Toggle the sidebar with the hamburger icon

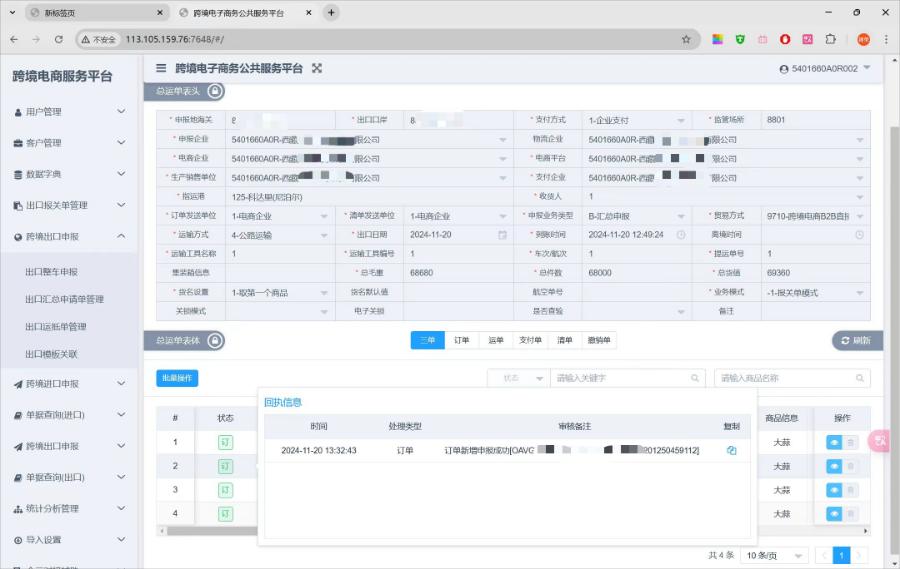pyautogui.click(x=161, y=68)
